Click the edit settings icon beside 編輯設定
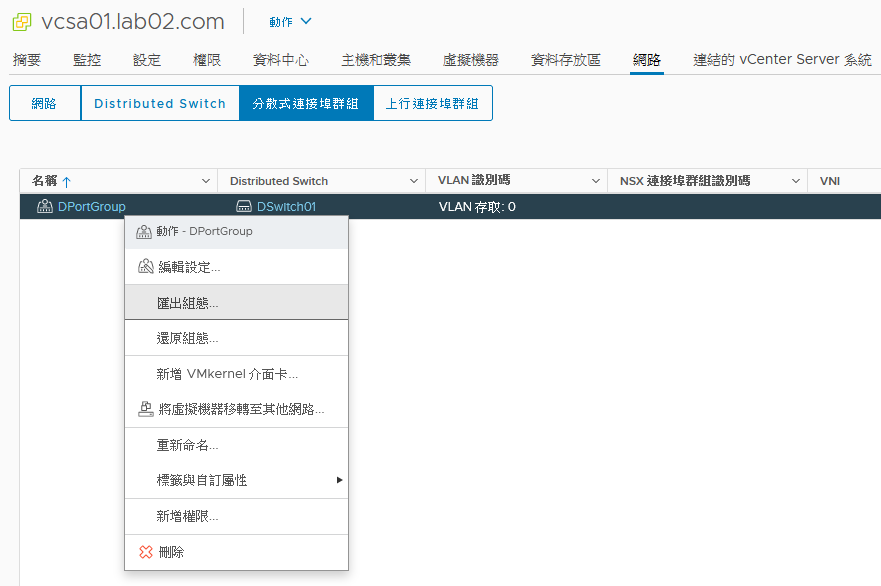This screenshot has width=881, height=586. 146,266
